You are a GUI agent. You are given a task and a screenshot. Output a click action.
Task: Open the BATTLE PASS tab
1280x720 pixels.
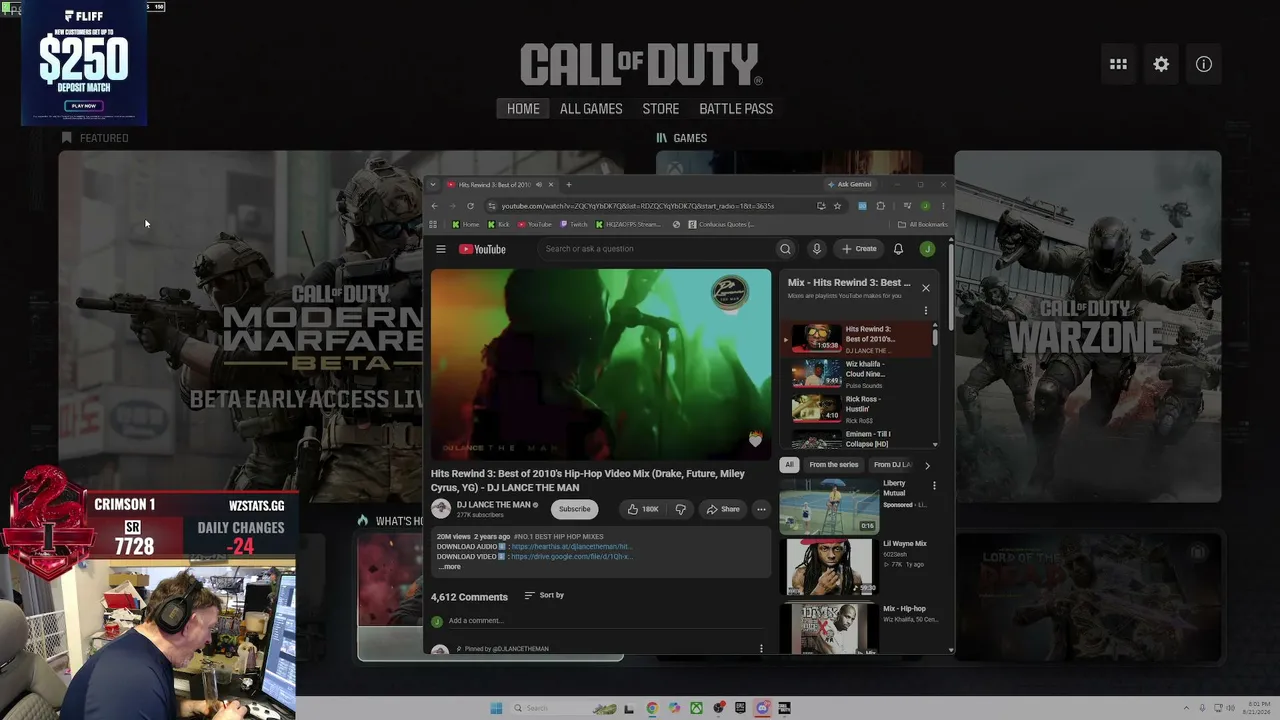[x=736, y=109]
